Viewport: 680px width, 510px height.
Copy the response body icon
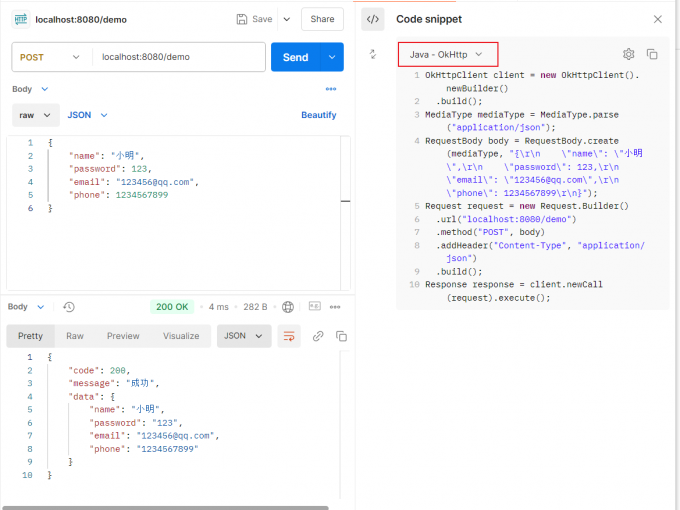pyautogui.click(x=341, y=336)
